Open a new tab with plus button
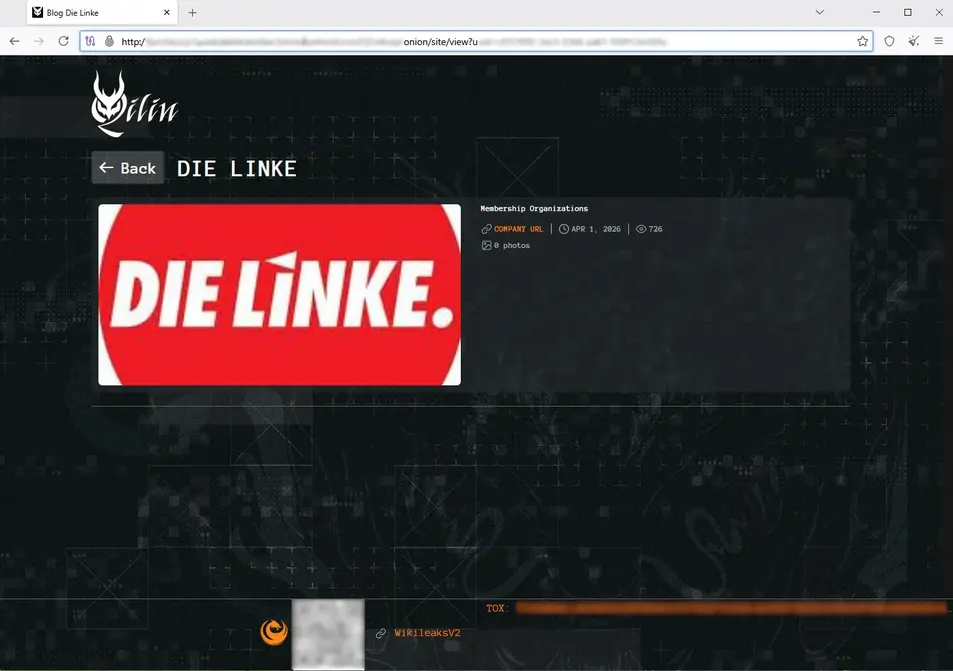The width and height of the screenshot is (953, 671). coord(192,13)
